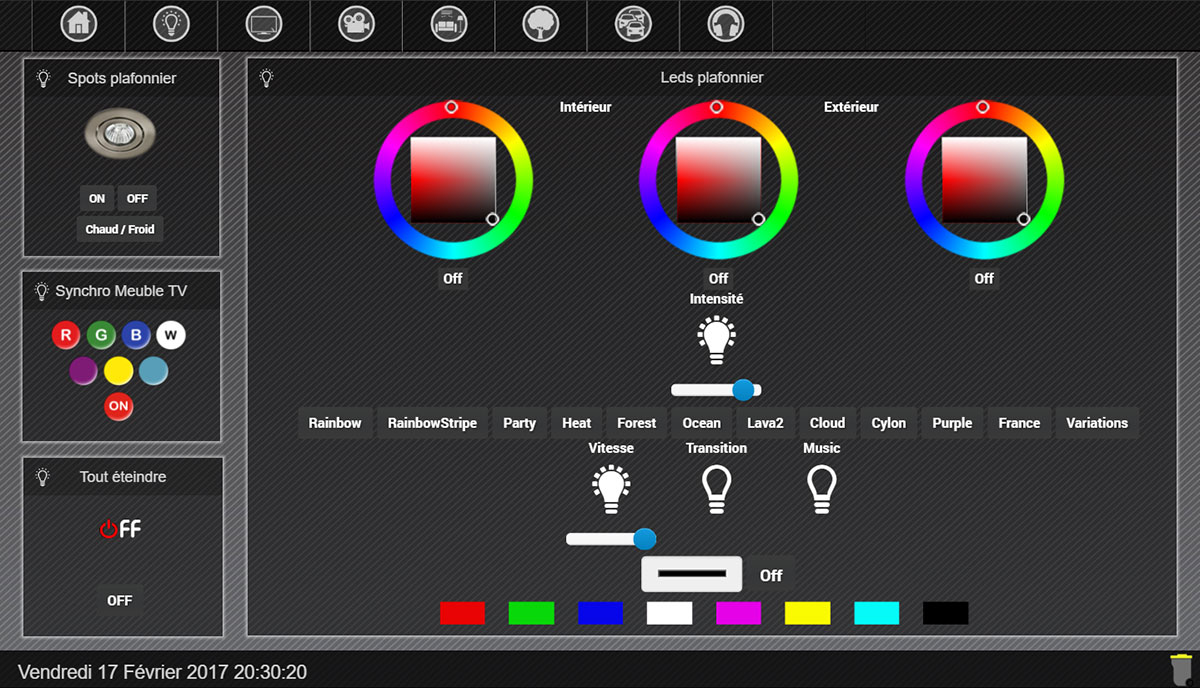This screenshot has height=688, width=1200.
Task: Select the Rainbow effect
Action: coord(335,423)
